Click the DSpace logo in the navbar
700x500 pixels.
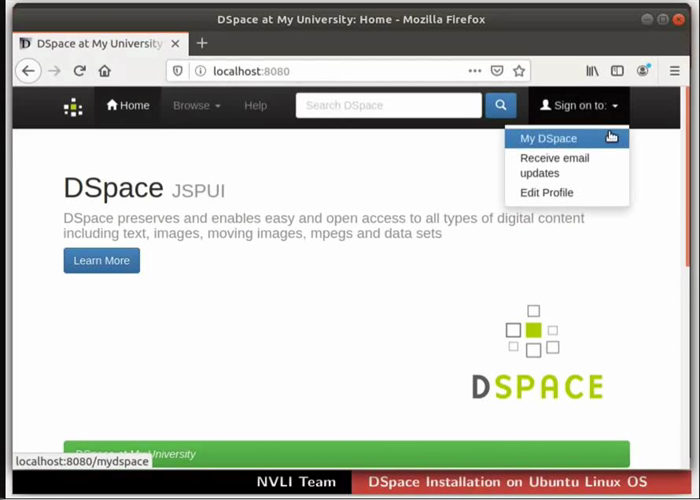pos(73,106)
